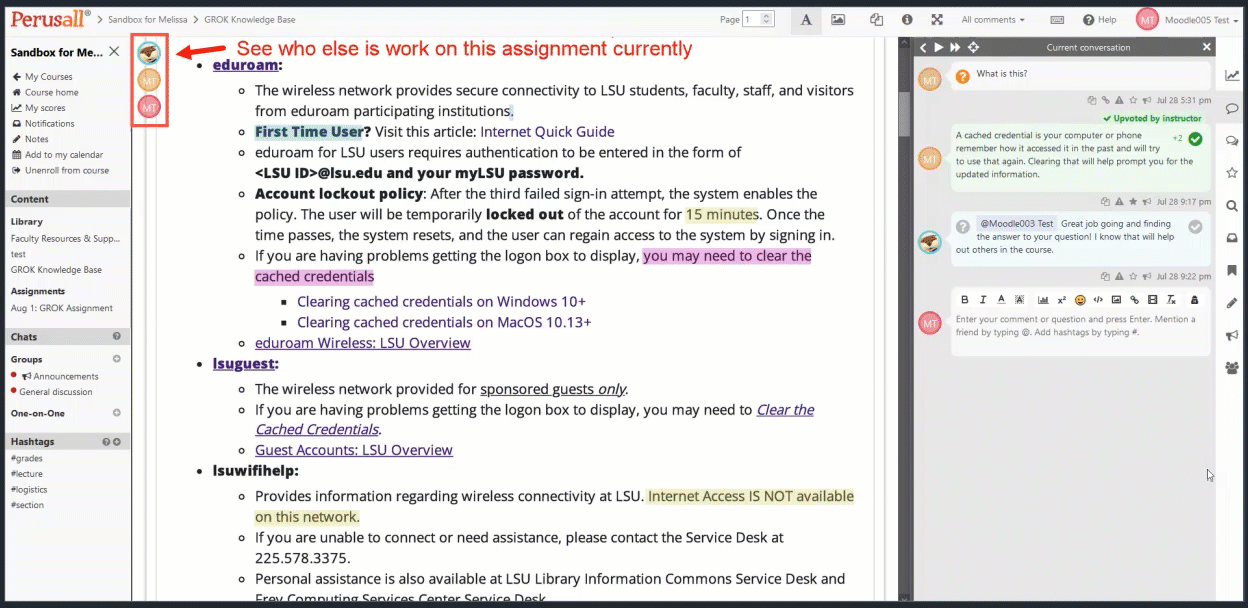Collapse the Sandbox for Me... side panel

coord(114,52)
